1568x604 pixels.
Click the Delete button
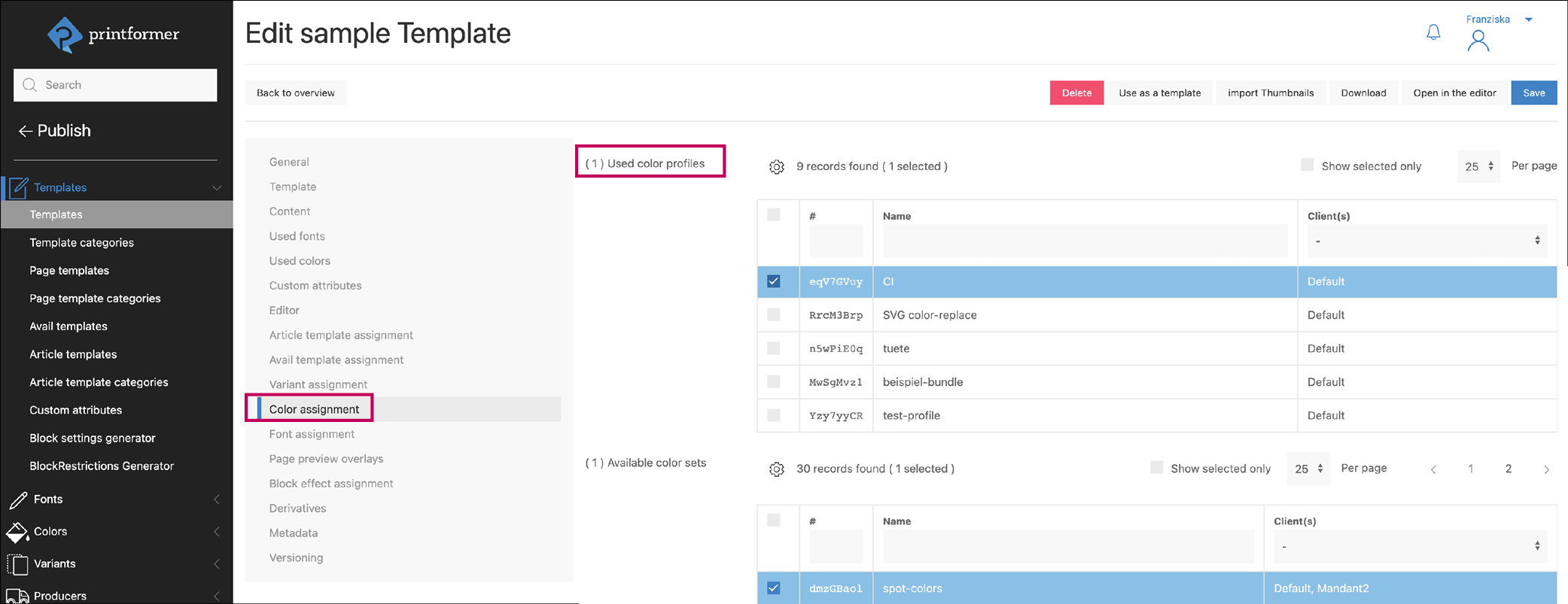[1076, 93]
